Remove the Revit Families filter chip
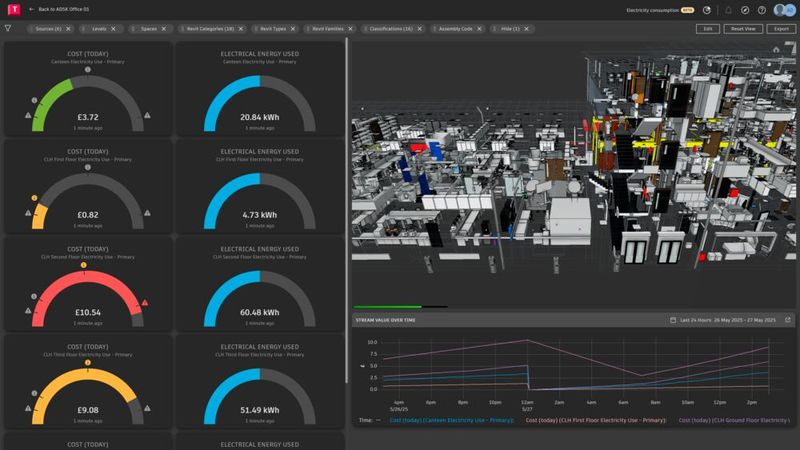 click(x=351, y=29)
